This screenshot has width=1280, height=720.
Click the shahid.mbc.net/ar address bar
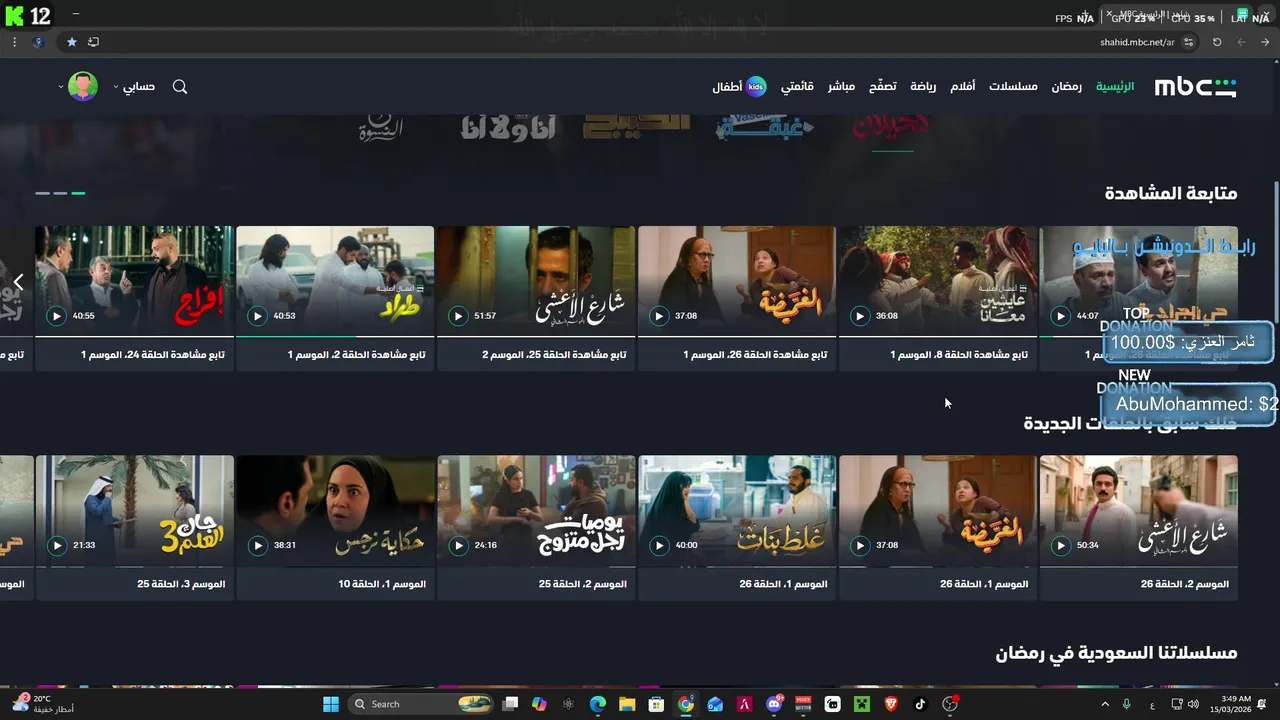(x=1137, y=42)
